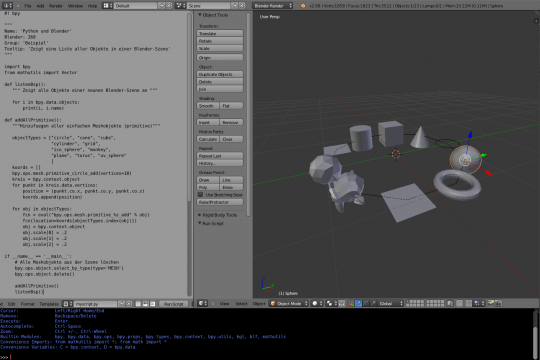Add a new scene with plus icon

pyautogui.click(x=235, y=6)
